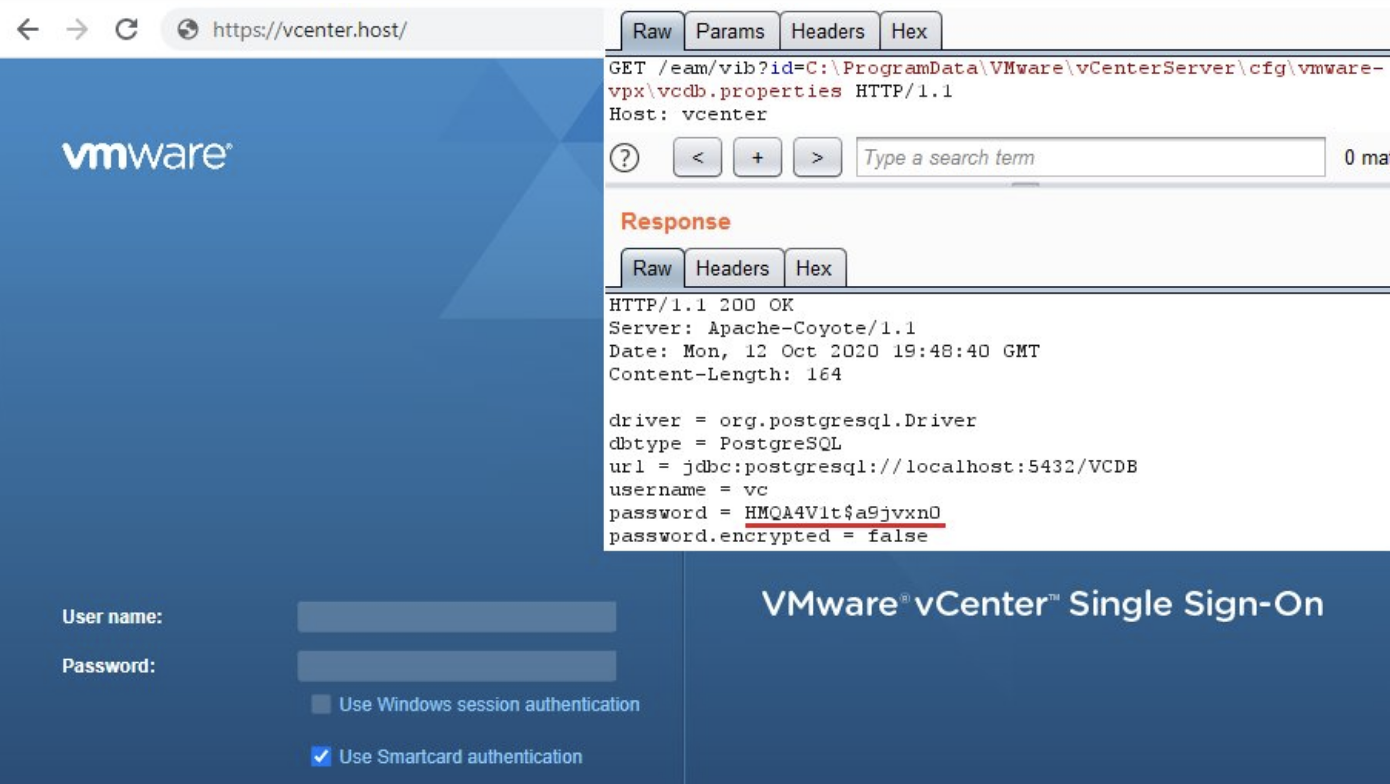Click the 'driver = org.postgresql.Driver' line
The width and height of the screenshot is (1390, 784).
click(792, 420)
